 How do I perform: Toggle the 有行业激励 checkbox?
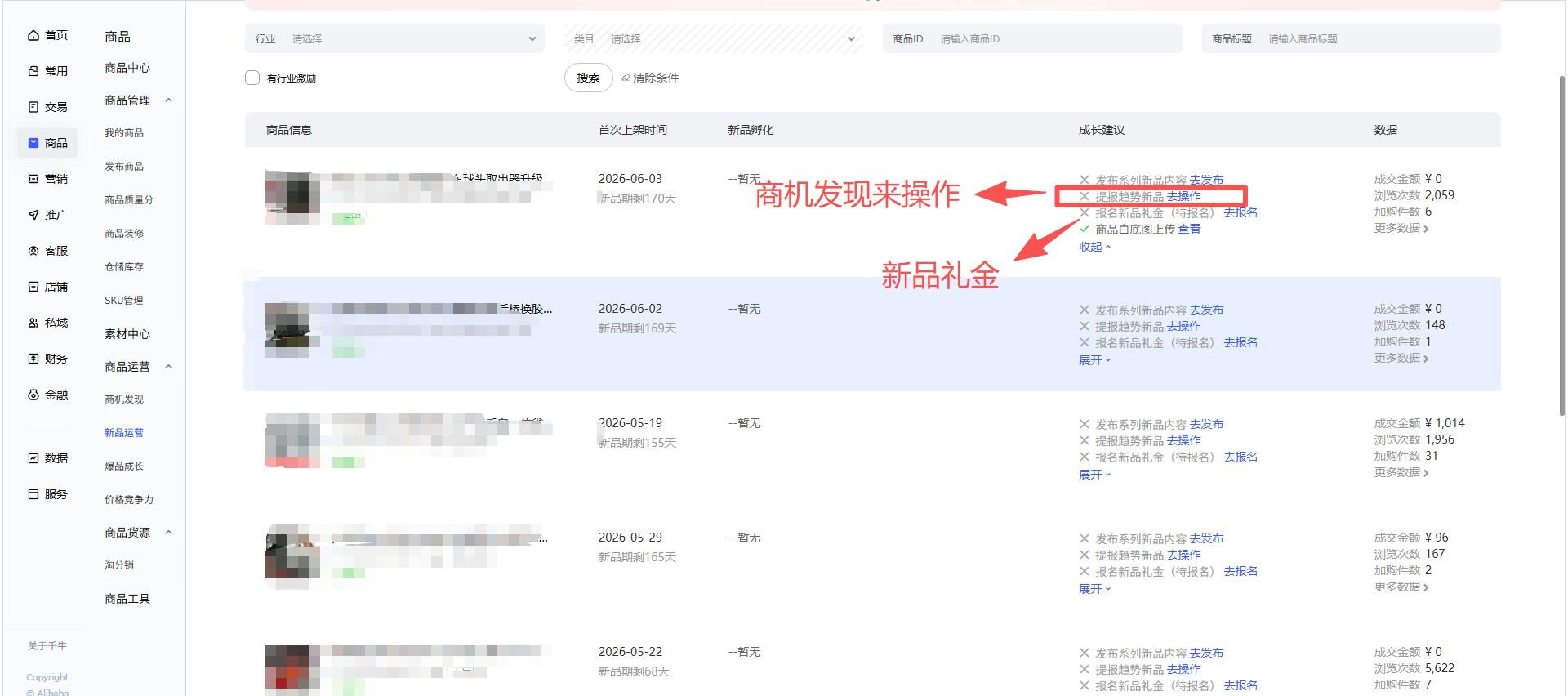tap(252, 78)
